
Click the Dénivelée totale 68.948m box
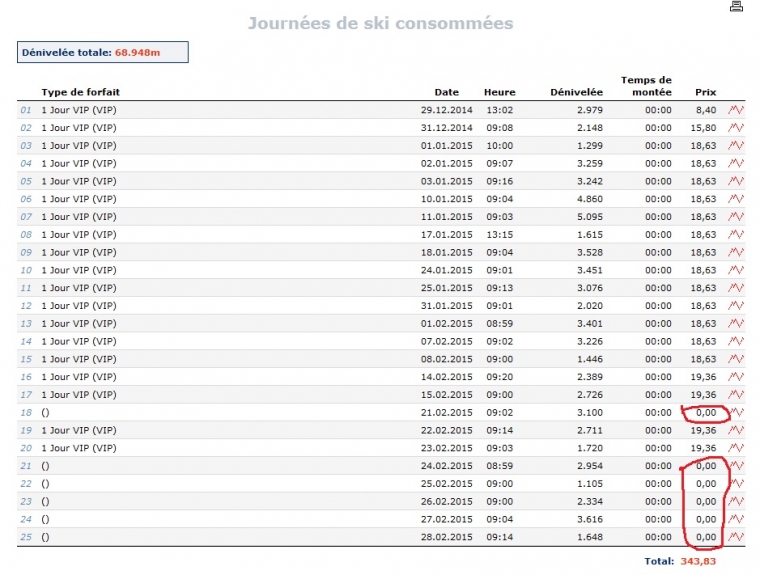point(103,52)
